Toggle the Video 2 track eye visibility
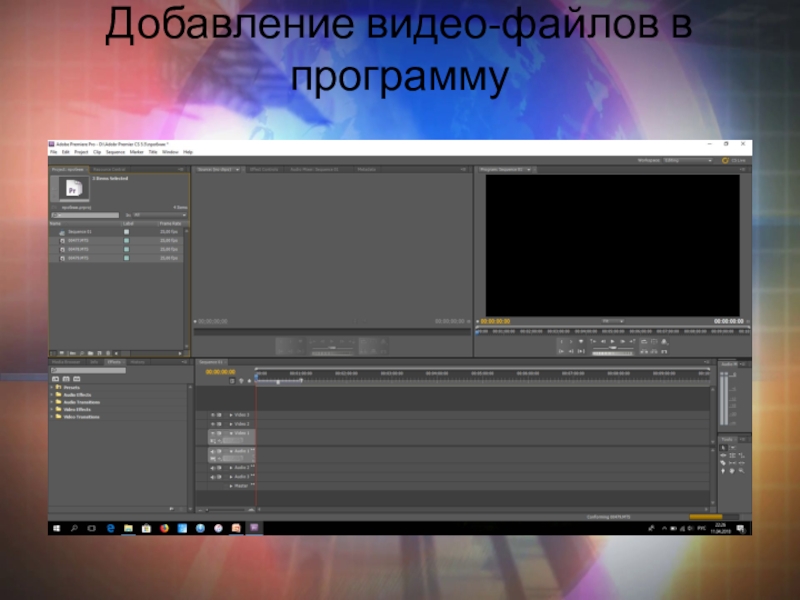 click(212, 424)
